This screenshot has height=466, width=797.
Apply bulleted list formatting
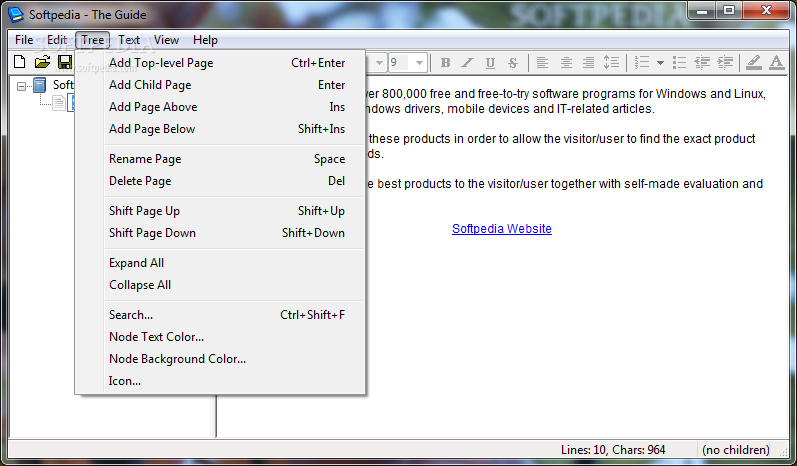680,63
